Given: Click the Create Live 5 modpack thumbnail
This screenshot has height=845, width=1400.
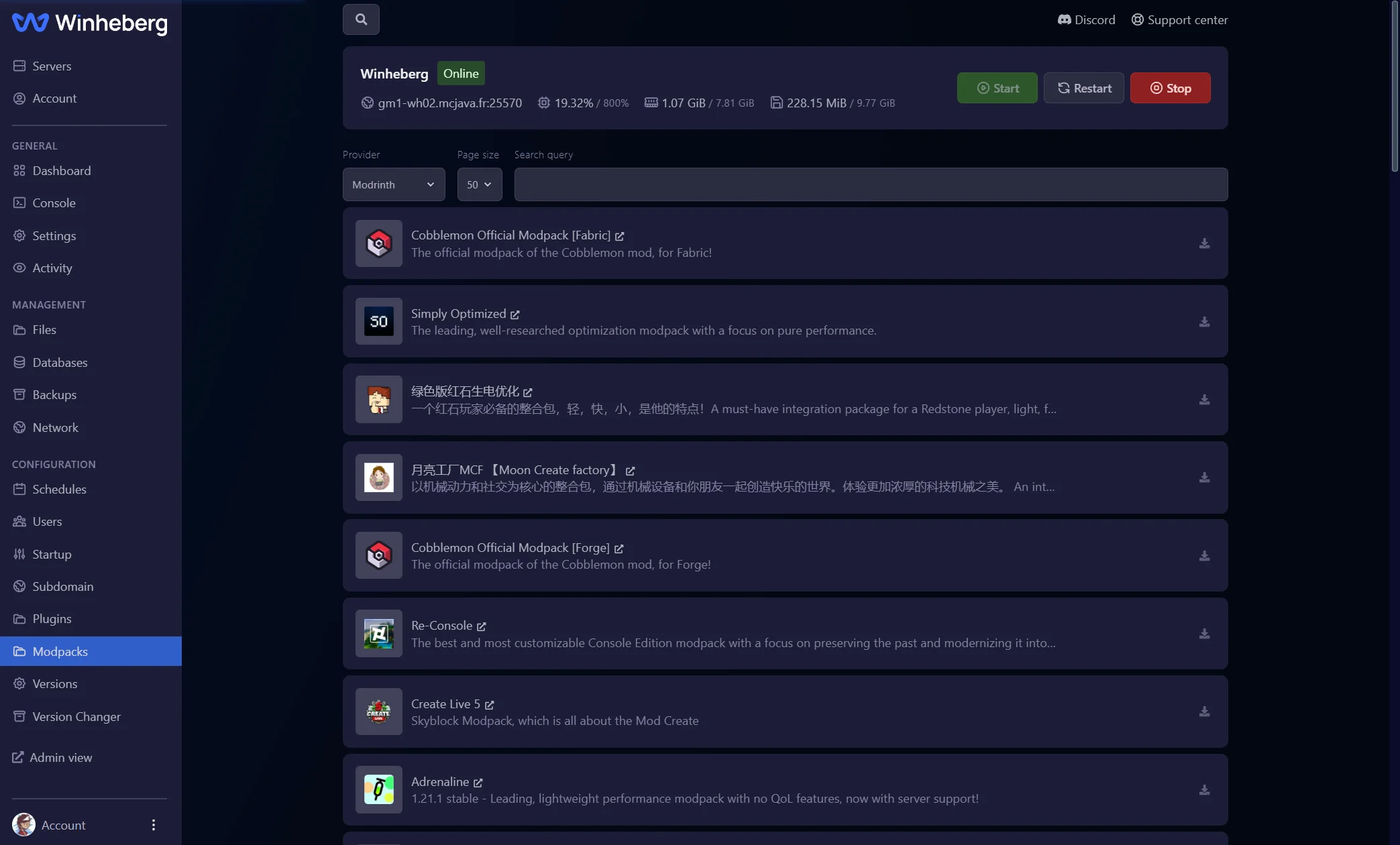Looking at the screenshot, I should click(x=378, y=712).
